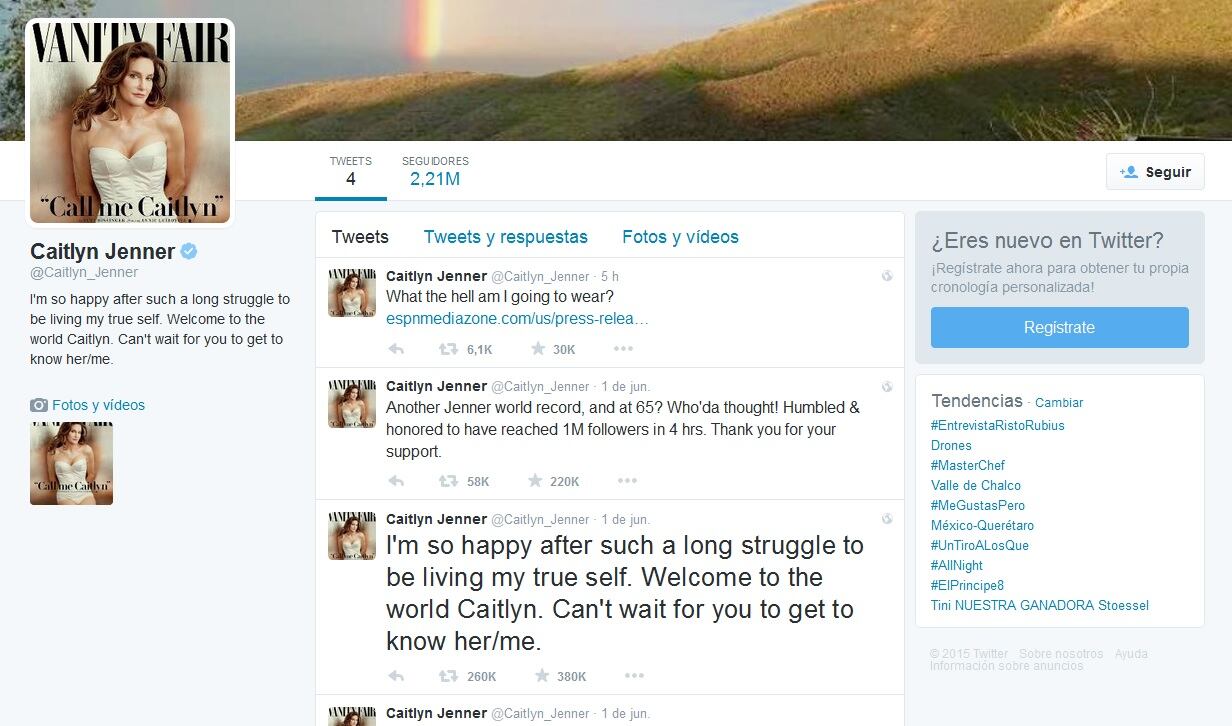
Task: Click the Regístrate sign-up button
Action: pos(1059,327)
